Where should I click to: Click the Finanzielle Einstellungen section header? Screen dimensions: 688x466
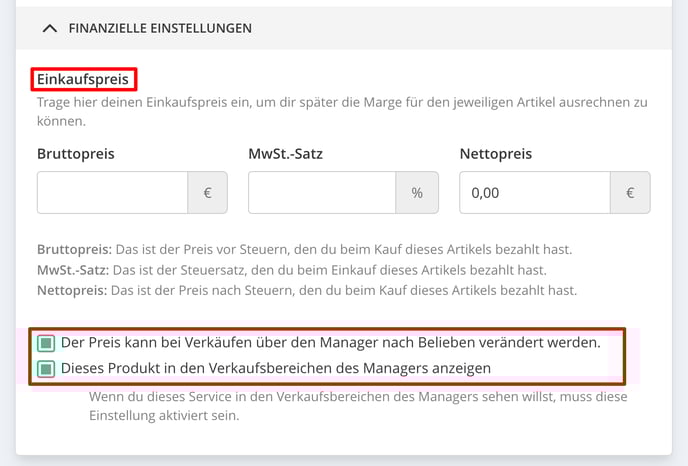(344, 28)
